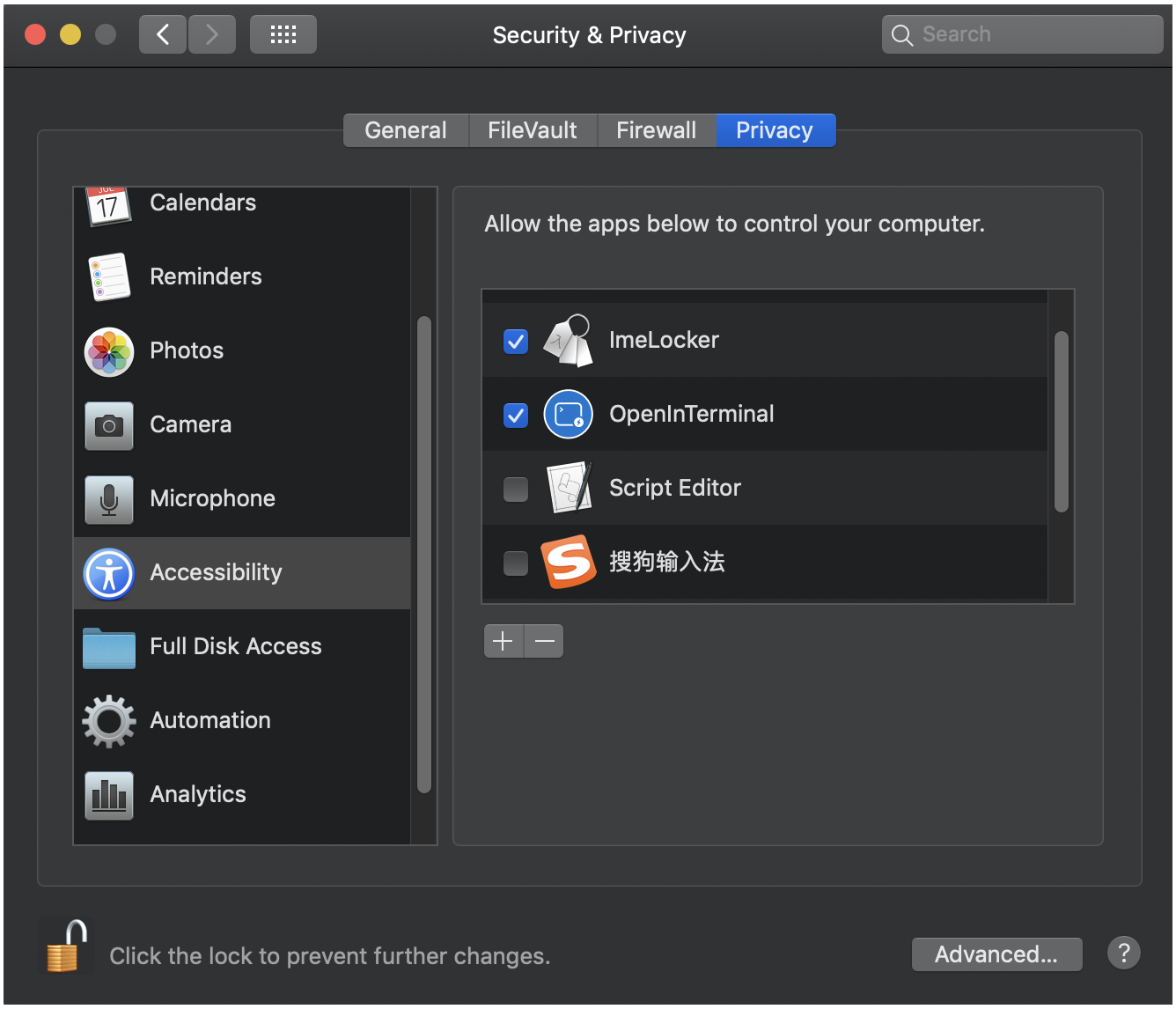Click the ImeLocker app icon
Image resolution: width=1176 pixels, height=1009 pixels.
coord(568,340)
